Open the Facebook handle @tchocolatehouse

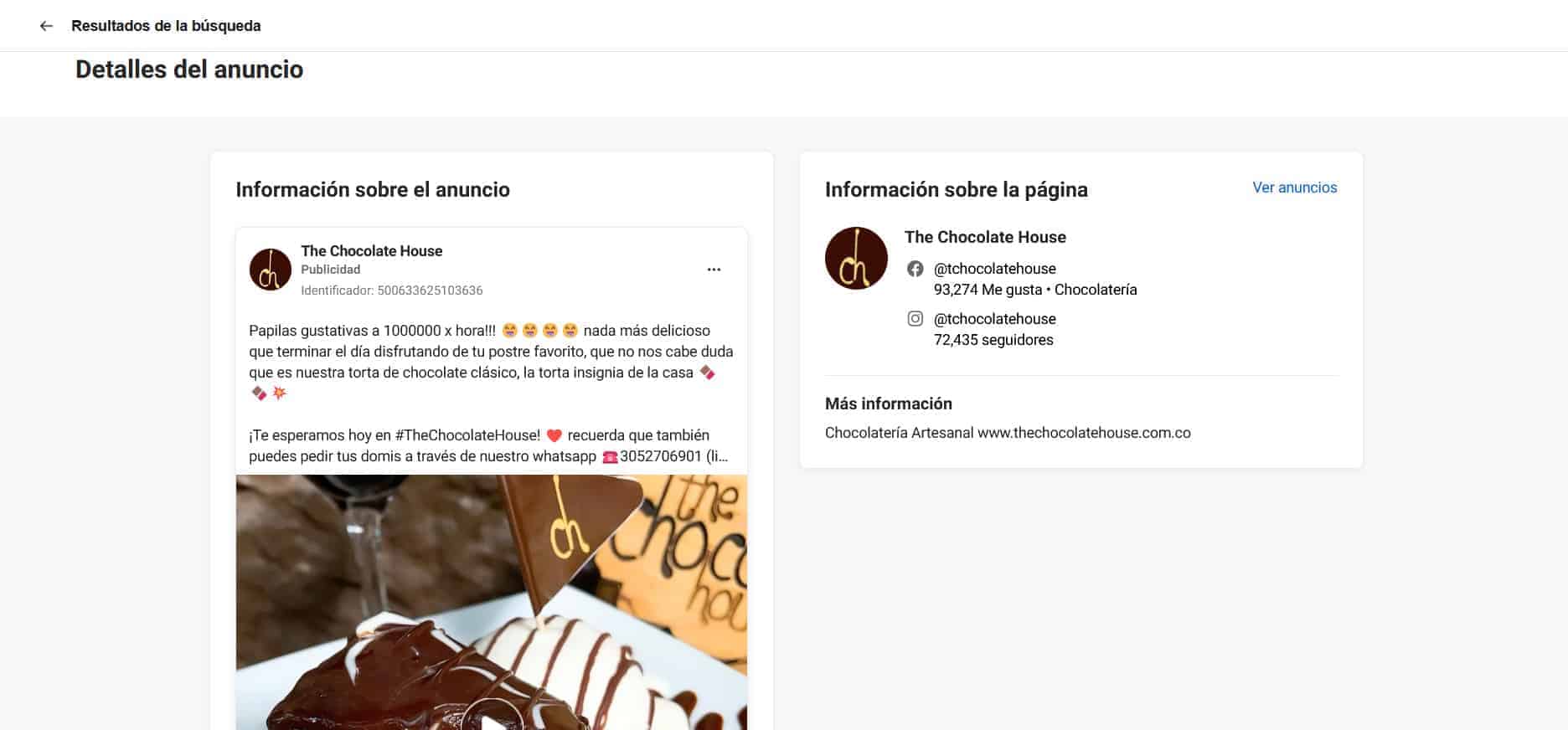(x=995, y=269)
